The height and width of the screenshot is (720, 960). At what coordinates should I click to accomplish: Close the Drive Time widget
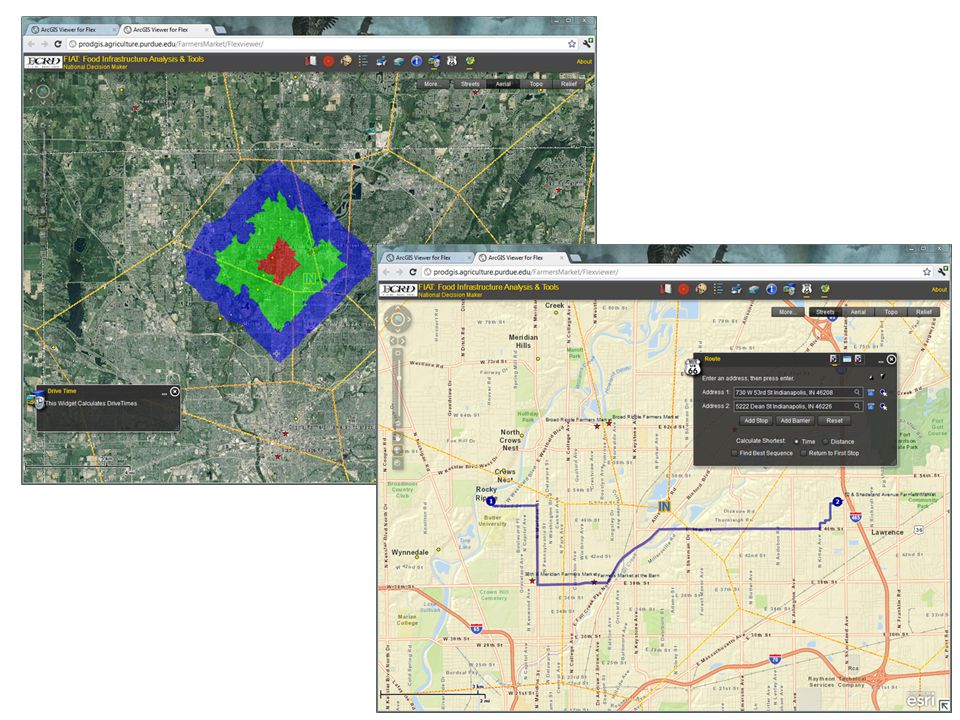coord(174,391)
